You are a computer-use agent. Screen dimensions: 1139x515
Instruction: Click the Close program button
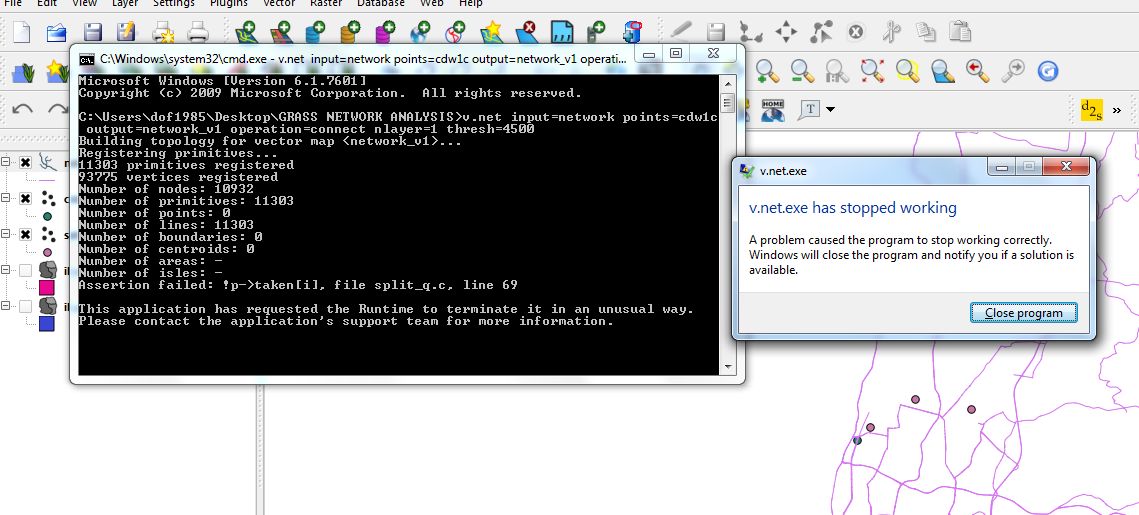(x=1024, y=313)
